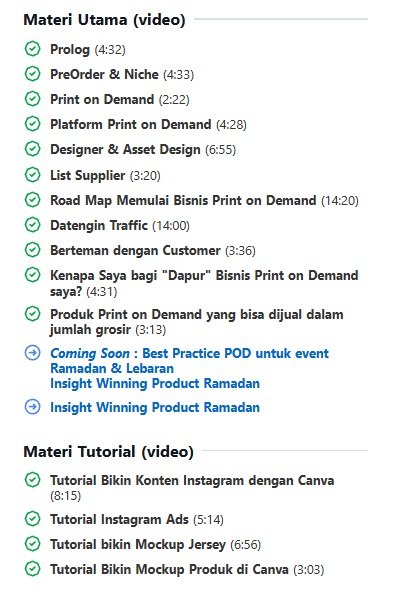
Task: Open the standalone Insight Winning Product Ramadan link
Action: (x=155, y=407)
